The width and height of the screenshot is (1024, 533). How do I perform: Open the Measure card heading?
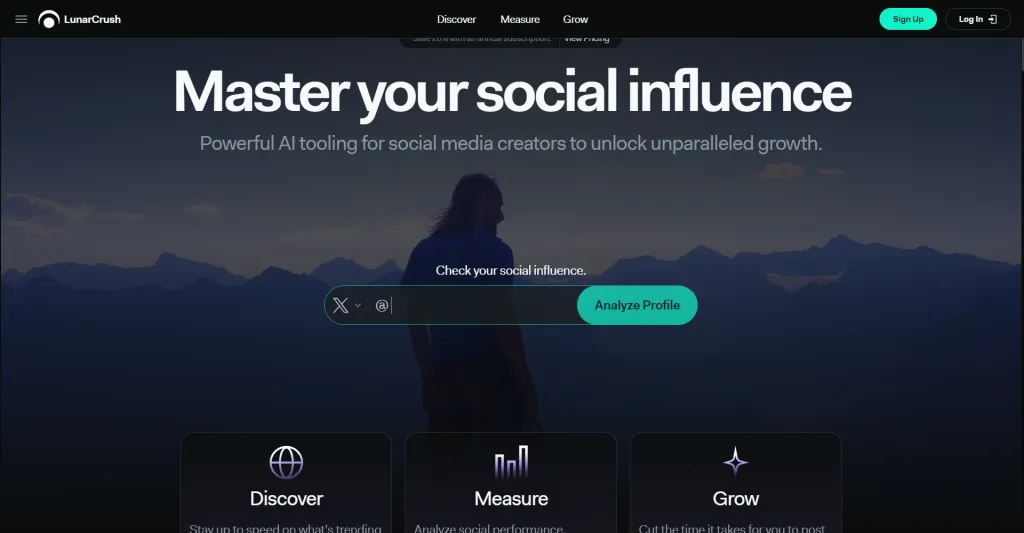[x=511, y=498]
